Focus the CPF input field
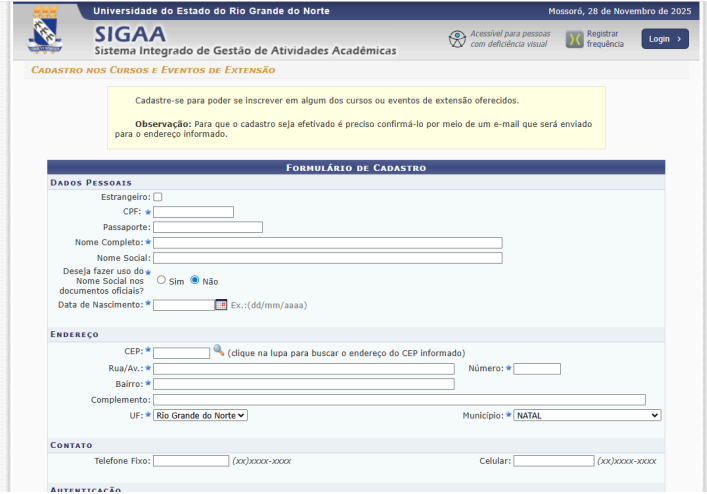 click(x=193, y=212)
